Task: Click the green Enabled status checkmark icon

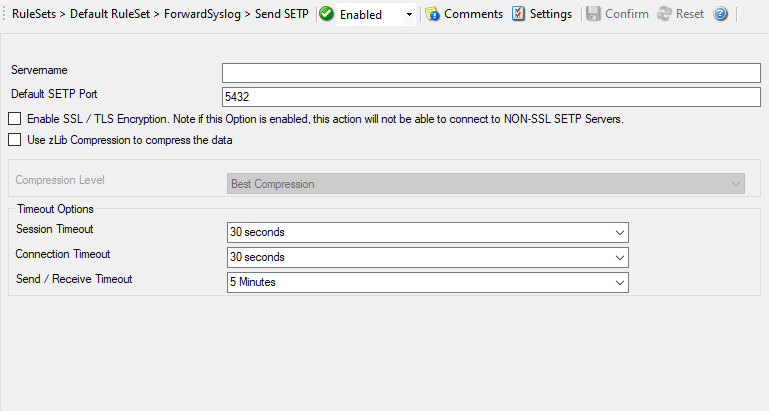Action: point(327,15)
